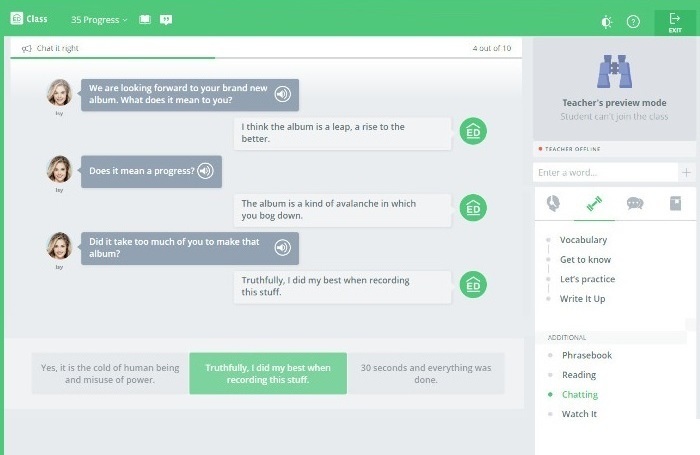Switch to the first sidebar tab with head icon
The image size is (700, 455).
pyautogui.click(x=554, y=203)
